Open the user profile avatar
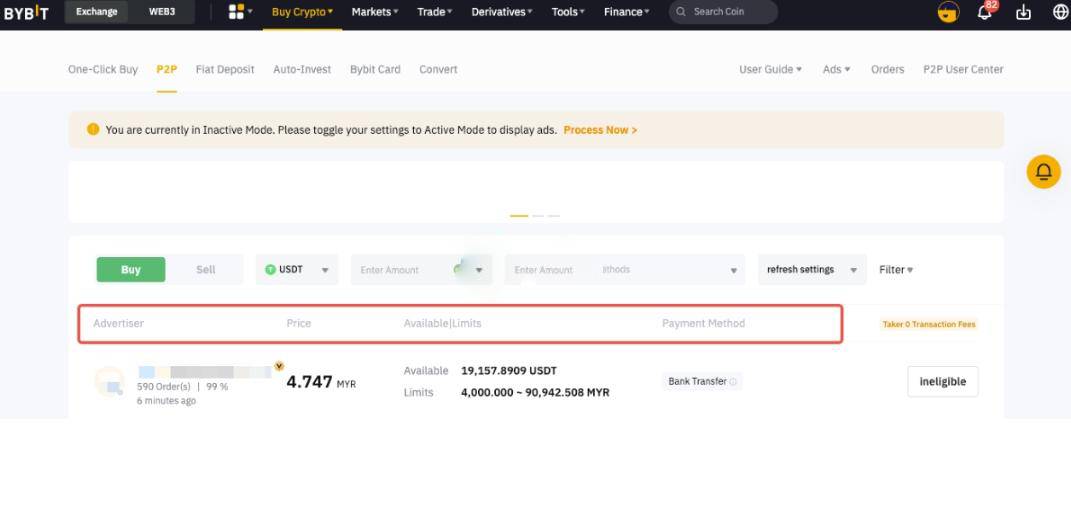Image resolution: width=1071 pixels, height=527 pixels. [x=948, y=13]
